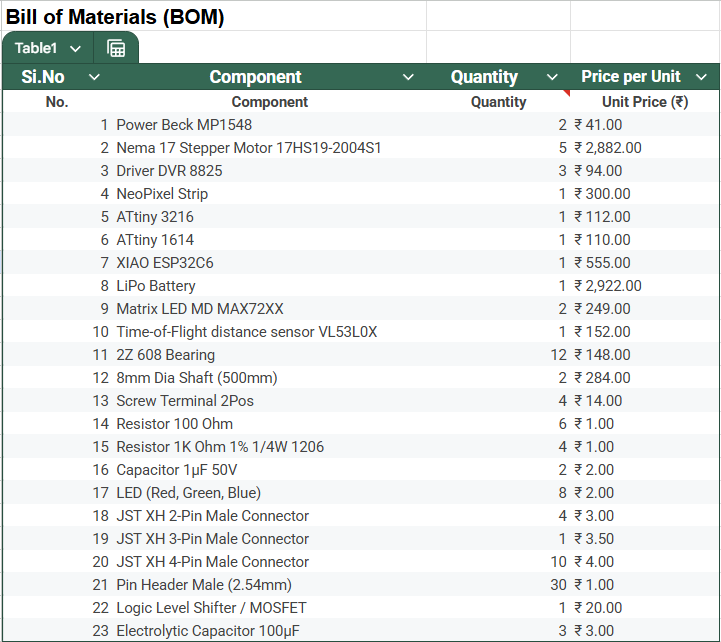721x642 pixels.
Task: Click the Price per Unit header label
Action: click(630, 76)
